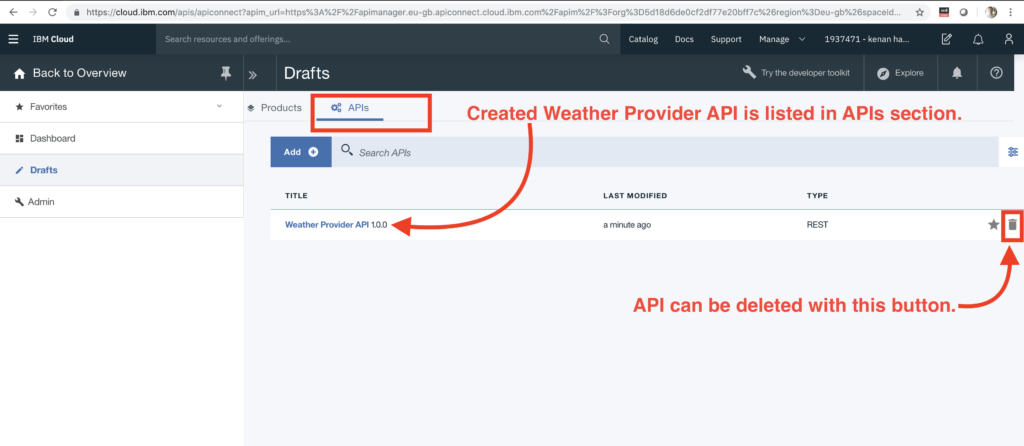Click Try the developer toolkit
Image resolution: width=1024 pixels, height=446 pixels.
point(796,72)
